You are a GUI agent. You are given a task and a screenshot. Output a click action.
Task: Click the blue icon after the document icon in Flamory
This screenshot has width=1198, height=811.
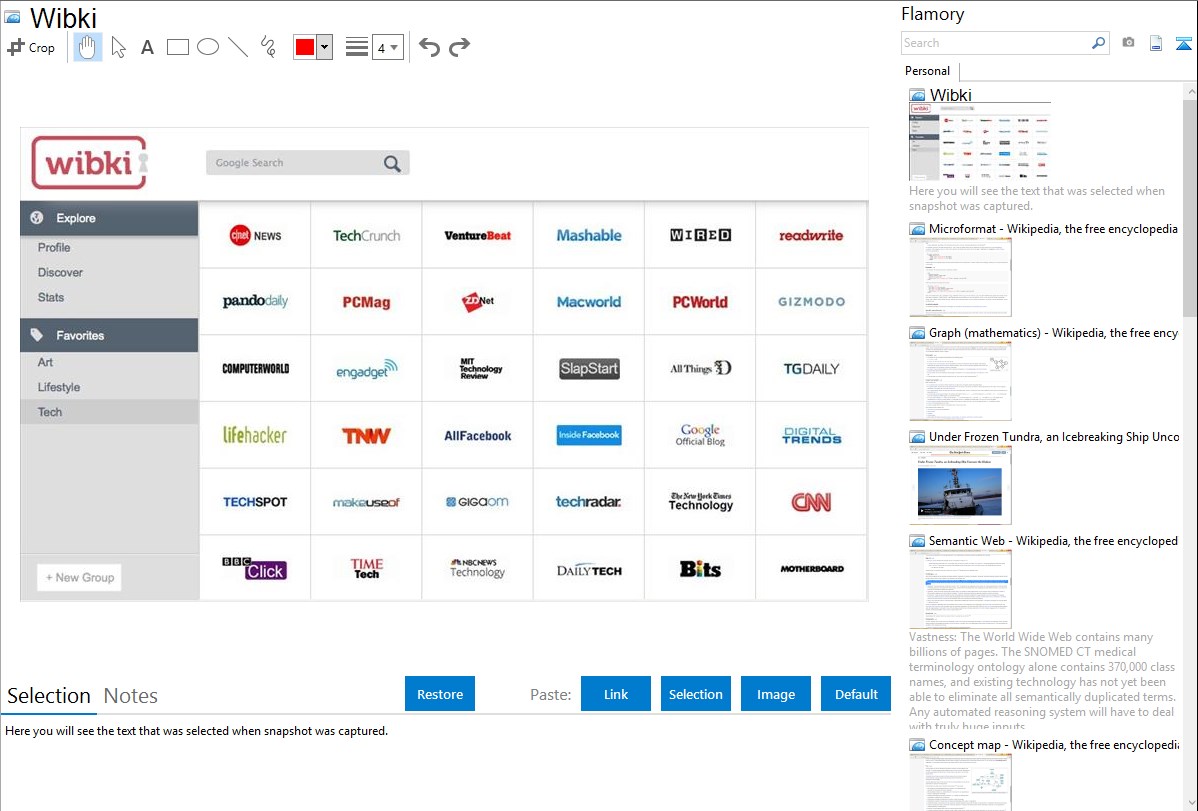pos(1183,44)
